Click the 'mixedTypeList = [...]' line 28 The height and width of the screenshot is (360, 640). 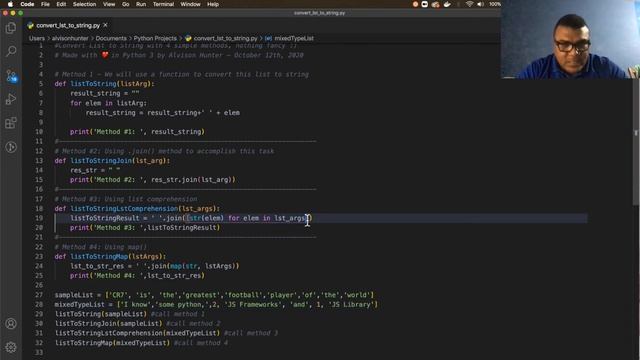[x=216, y=304]
